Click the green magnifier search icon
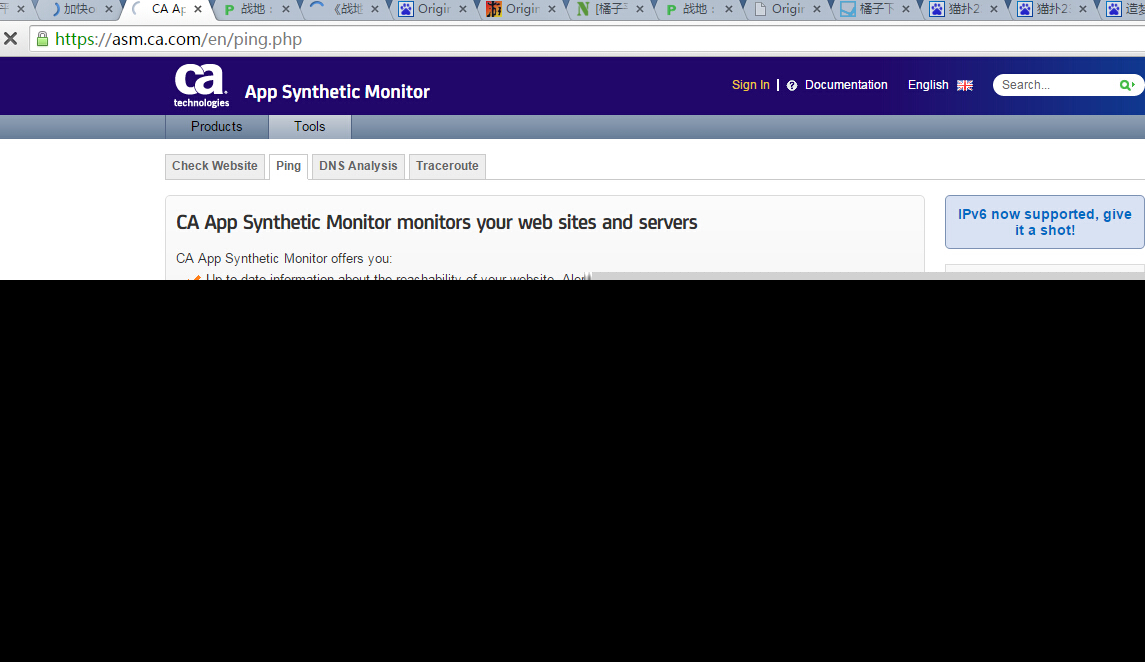 pyautogui.click(x=1127, y=85)
